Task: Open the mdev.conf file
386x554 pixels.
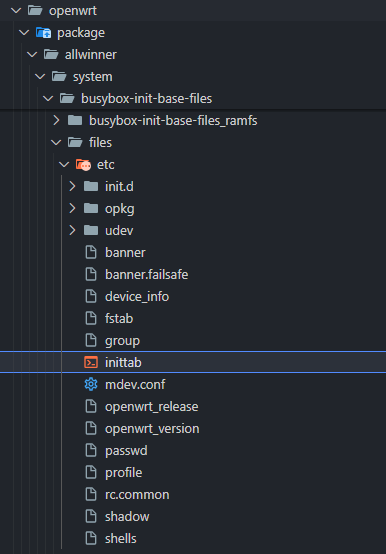Action: pos(135,384)
